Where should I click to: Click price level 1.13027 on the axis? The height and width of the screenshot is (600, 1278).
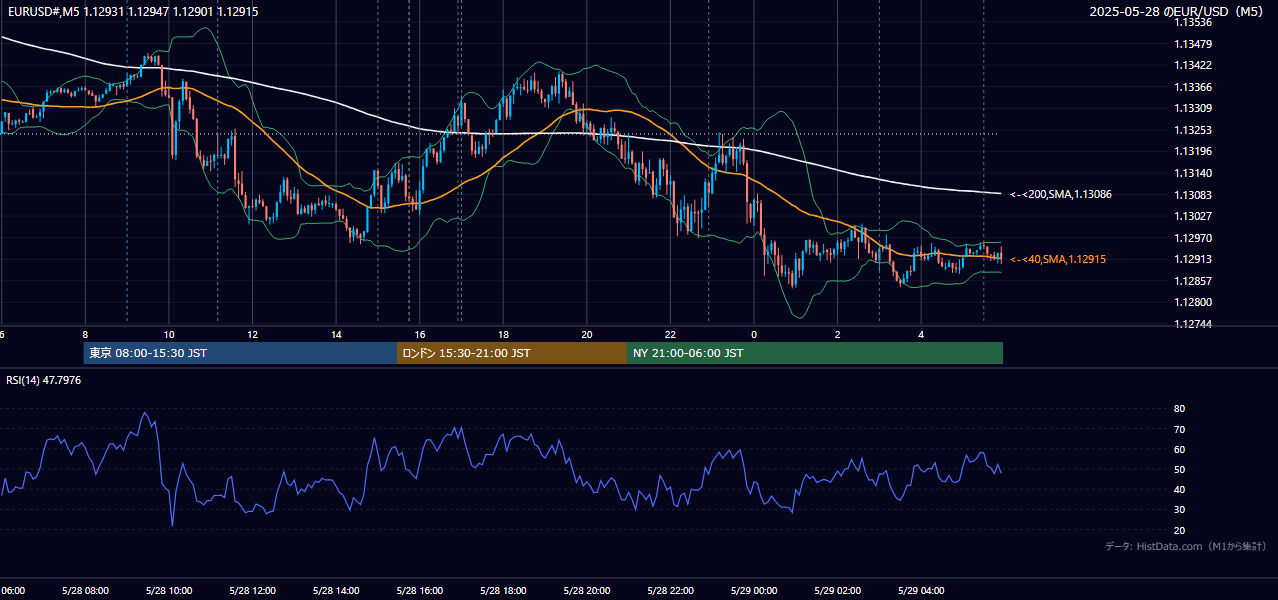[x=1194, y=216]
